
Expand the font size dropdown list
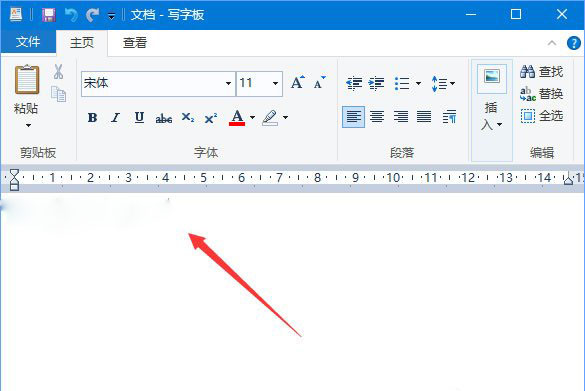275,84
